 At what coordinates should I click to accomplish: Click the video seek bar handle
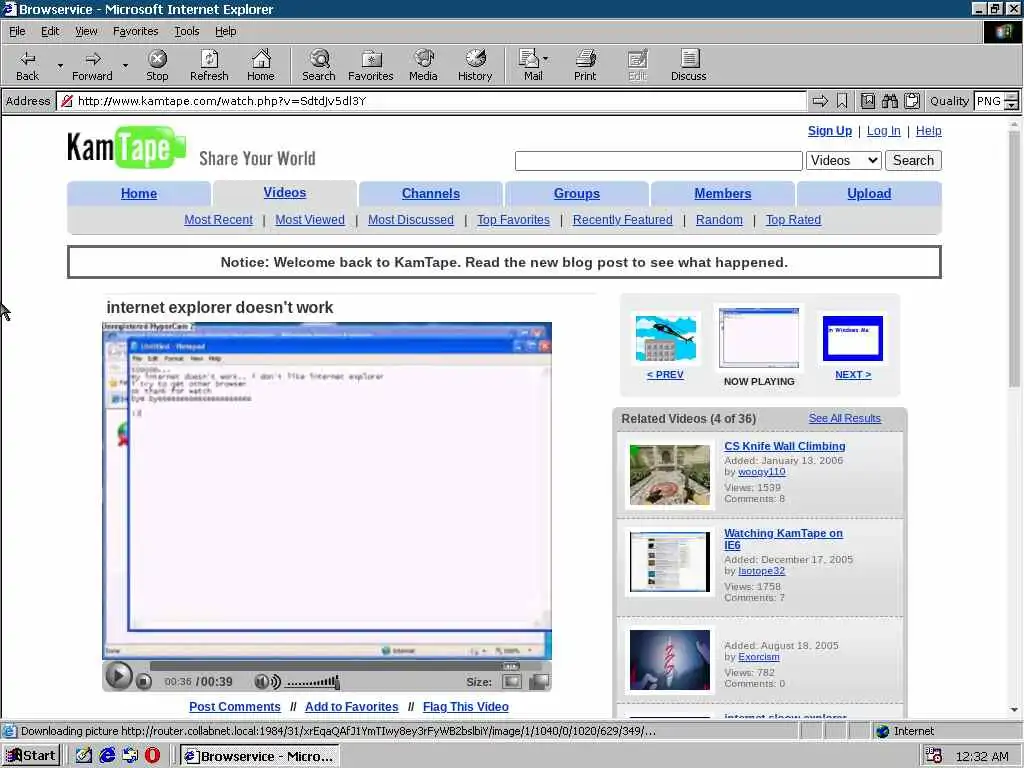tap(511, 666)
